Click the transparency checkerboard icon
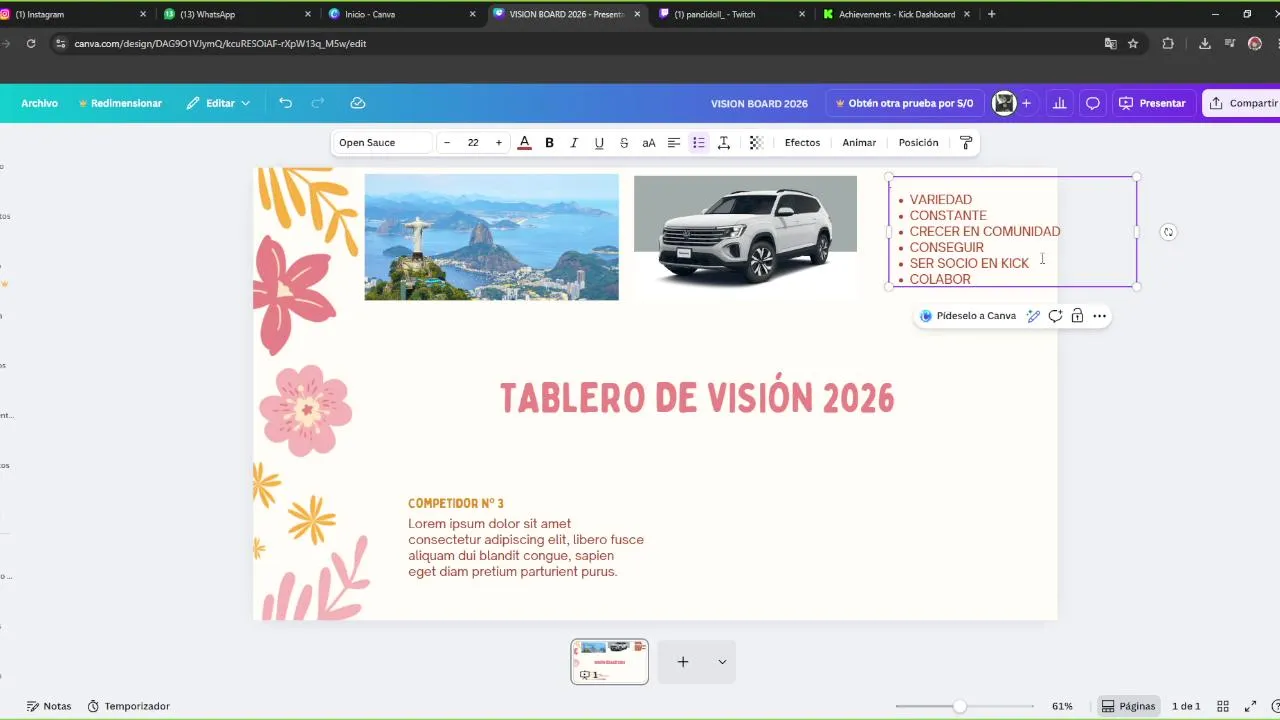1280x720 pixels. (x=756, y=143)
